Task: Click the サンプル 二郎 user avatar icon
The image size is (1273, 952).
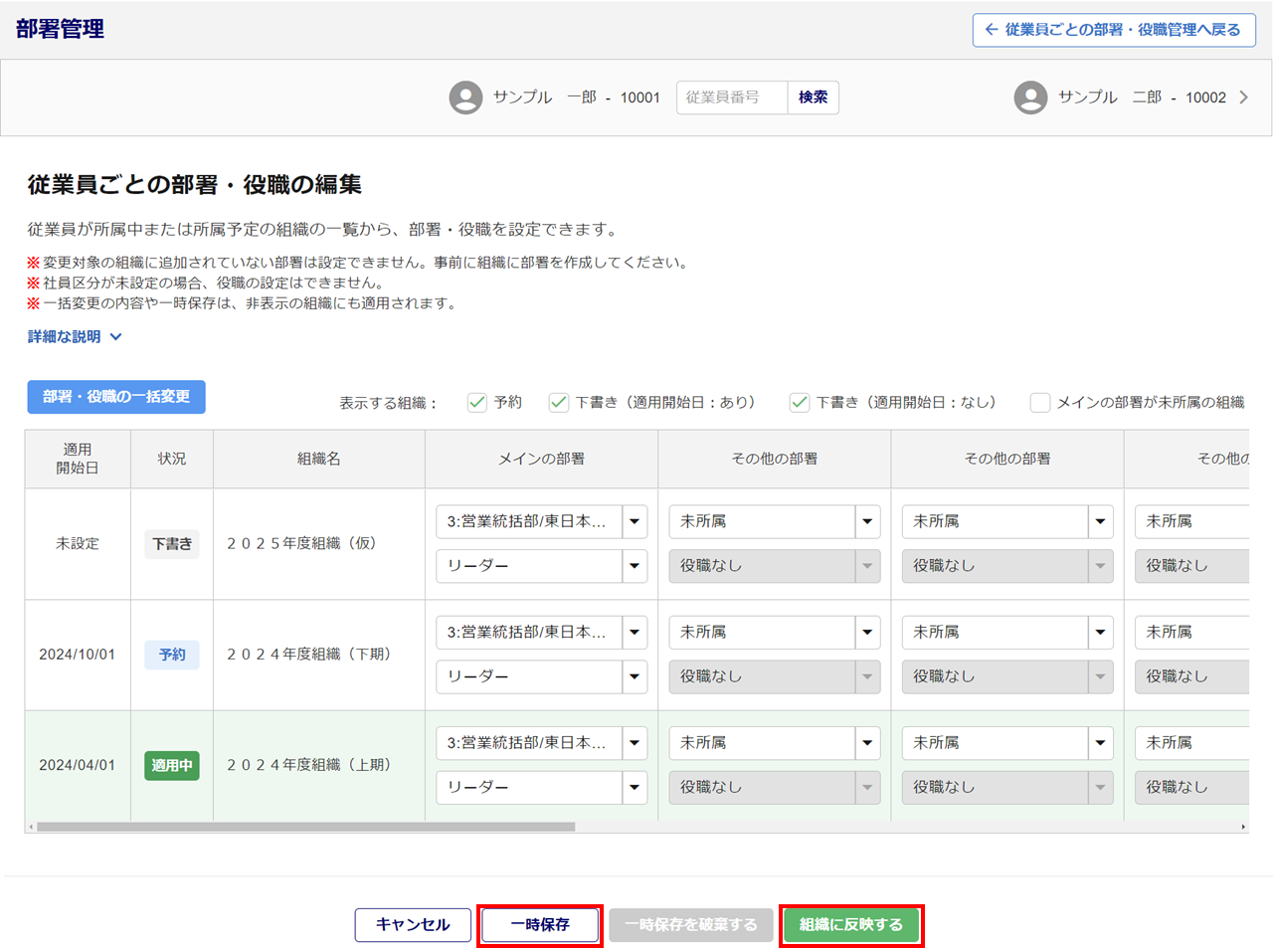Action: click(1030, 97)
